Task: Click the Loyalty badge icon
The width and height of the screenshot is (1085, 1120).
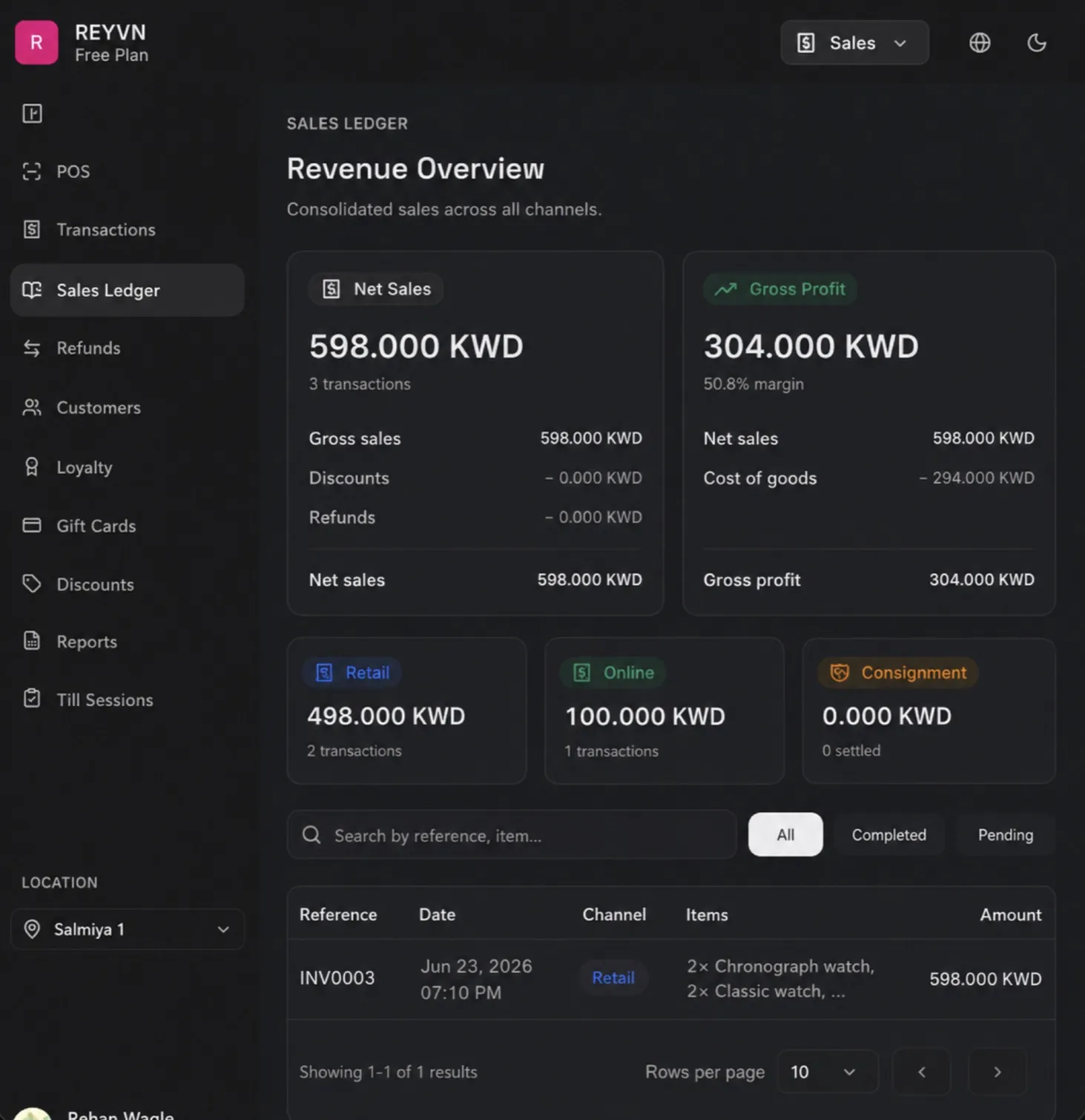Action: click(x=31, y=467)
